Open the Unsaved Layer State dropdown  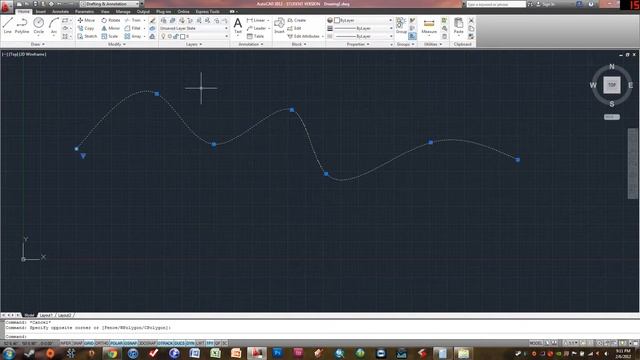193,28
